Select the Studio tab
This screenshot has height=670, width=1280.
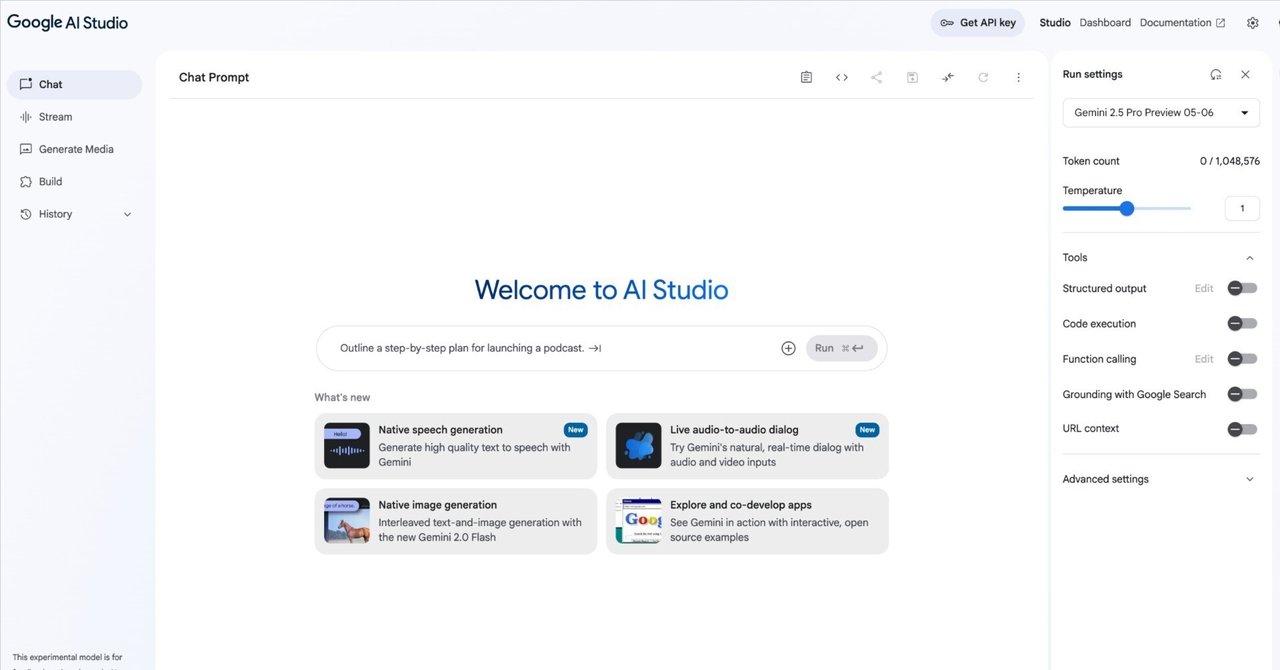pos(1055,23)
